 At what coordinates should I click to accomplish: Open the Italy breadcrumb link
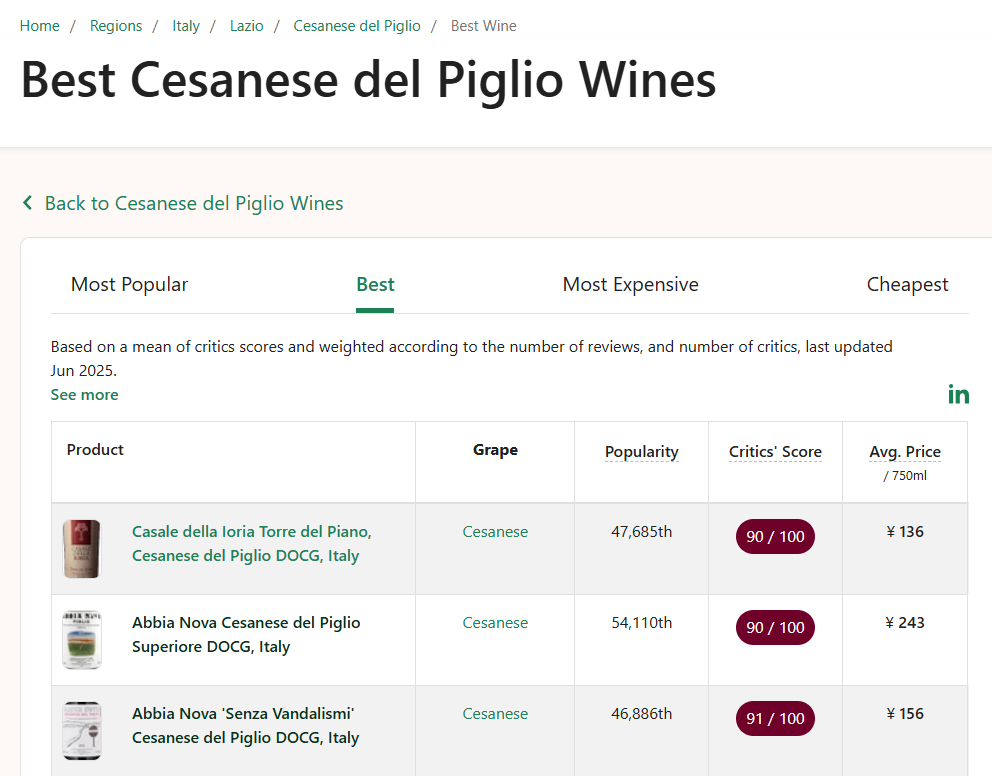pos(186,26)
